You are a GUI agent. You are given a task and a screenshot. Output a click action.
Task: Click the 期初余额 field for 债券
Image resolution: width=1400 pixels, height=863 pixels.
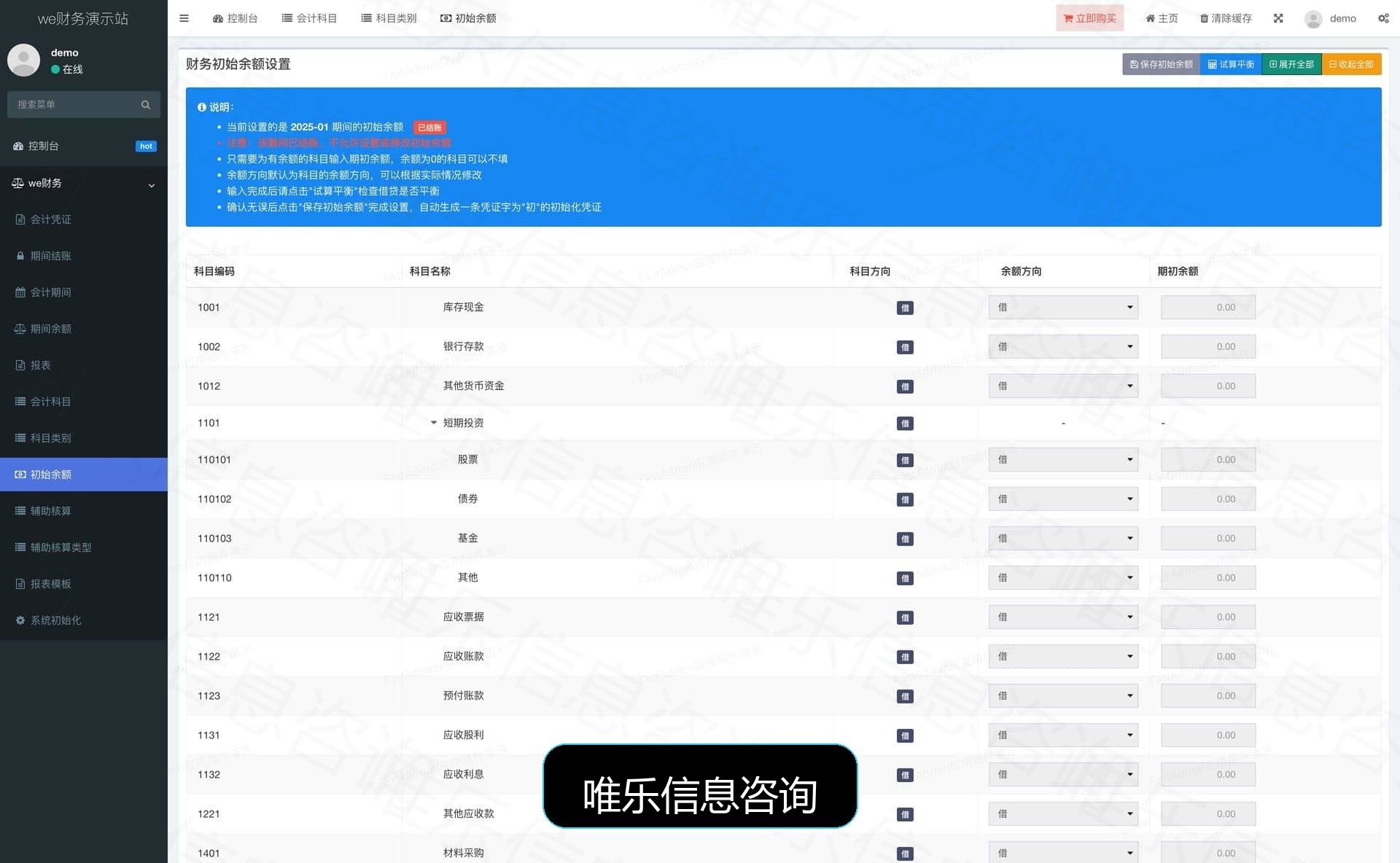pyautogui.click(x=1208, y=499)
